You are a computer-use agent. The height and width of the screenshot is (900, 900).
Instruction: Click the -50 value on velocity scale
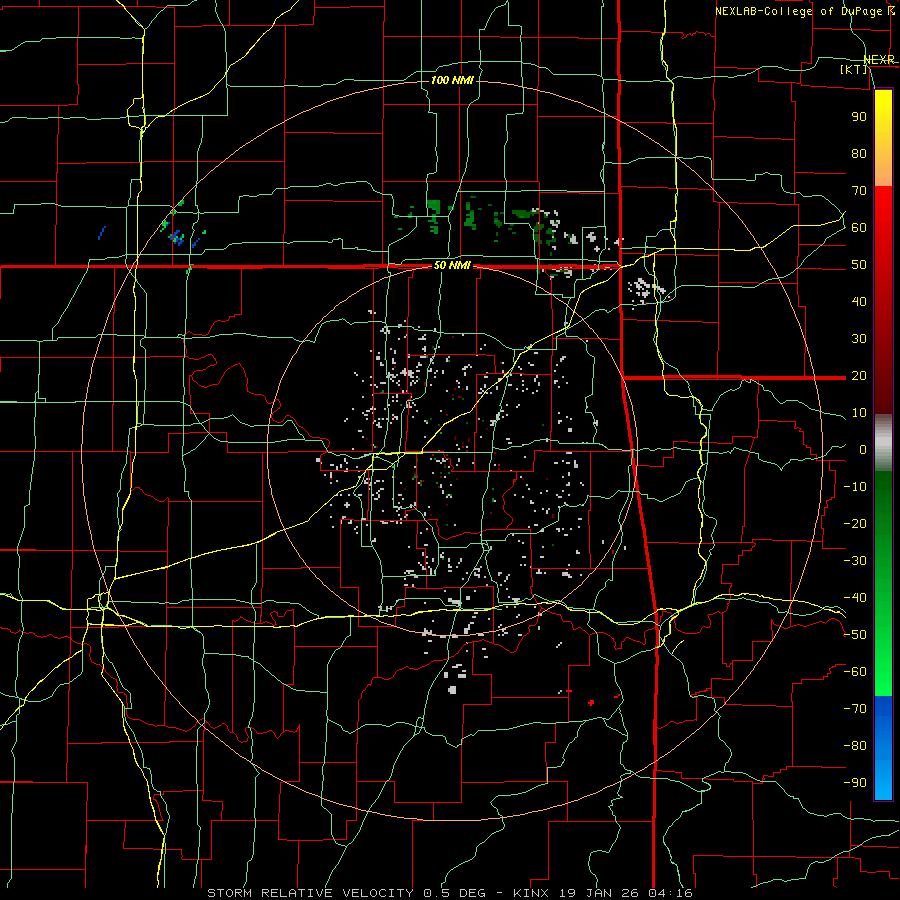pyautogui.click(x=855, y=635)
